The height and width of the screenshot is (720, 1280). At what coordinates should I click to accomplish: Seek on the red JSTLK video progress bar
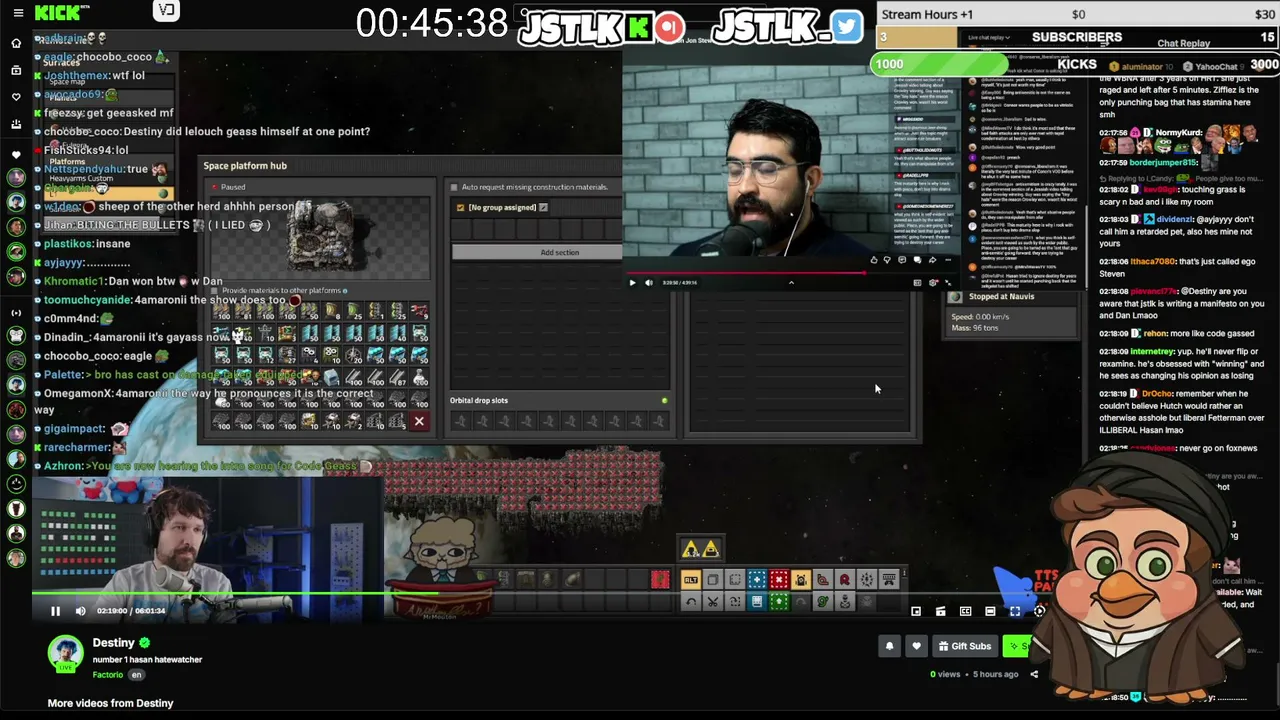tap(790, 273)
